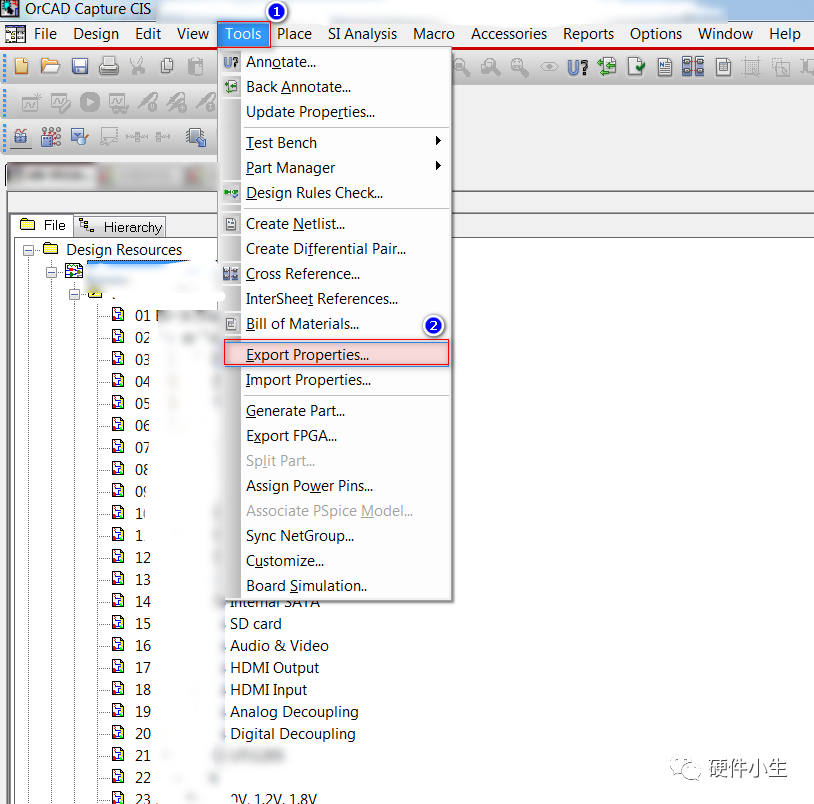This screenshot has height=804, width=814.
Task: Click the Back Annotate toolbar icon
Action: [x=607, y=67]
